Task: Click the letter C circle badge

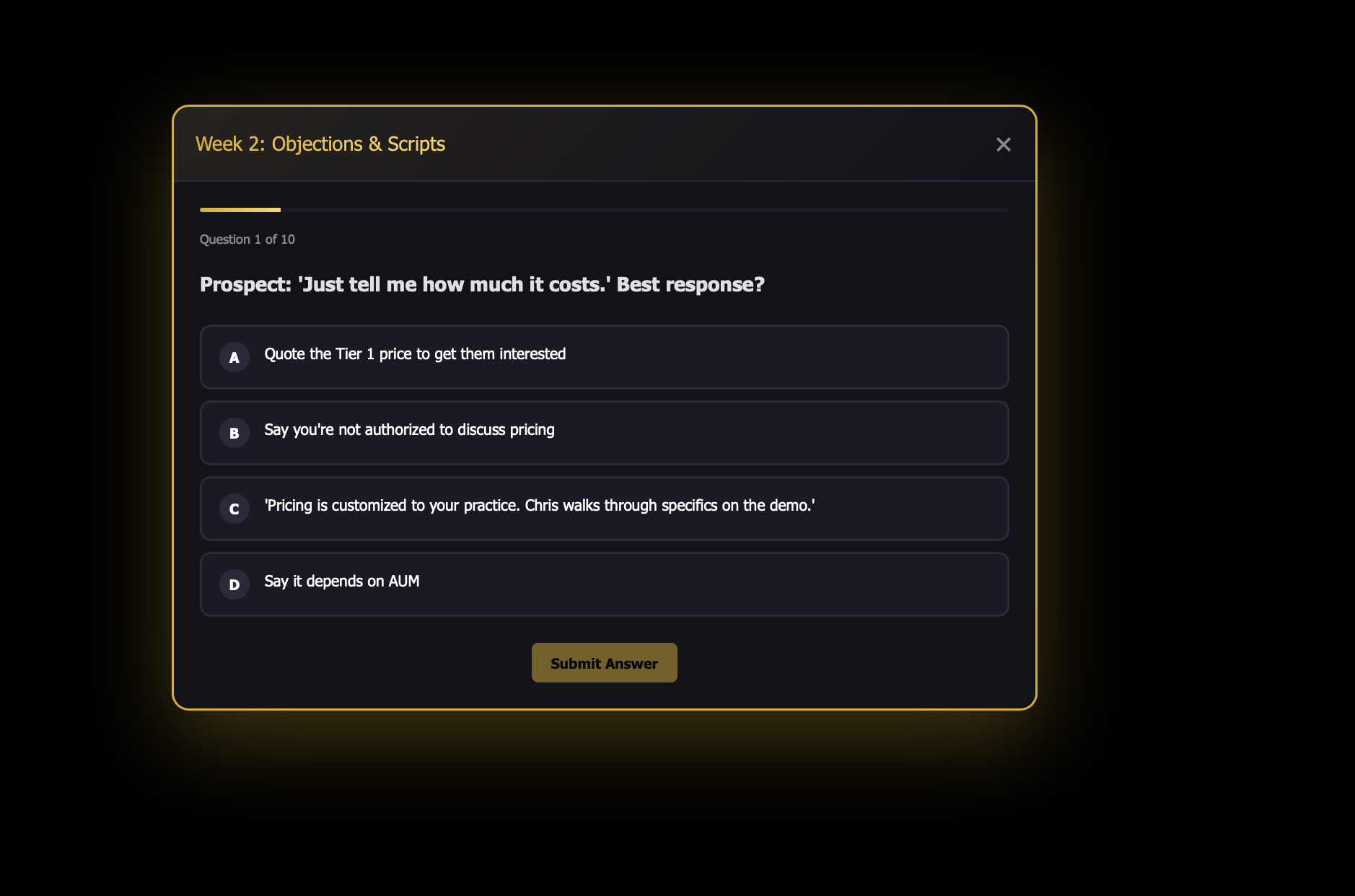Action: (x=234, y=509)
